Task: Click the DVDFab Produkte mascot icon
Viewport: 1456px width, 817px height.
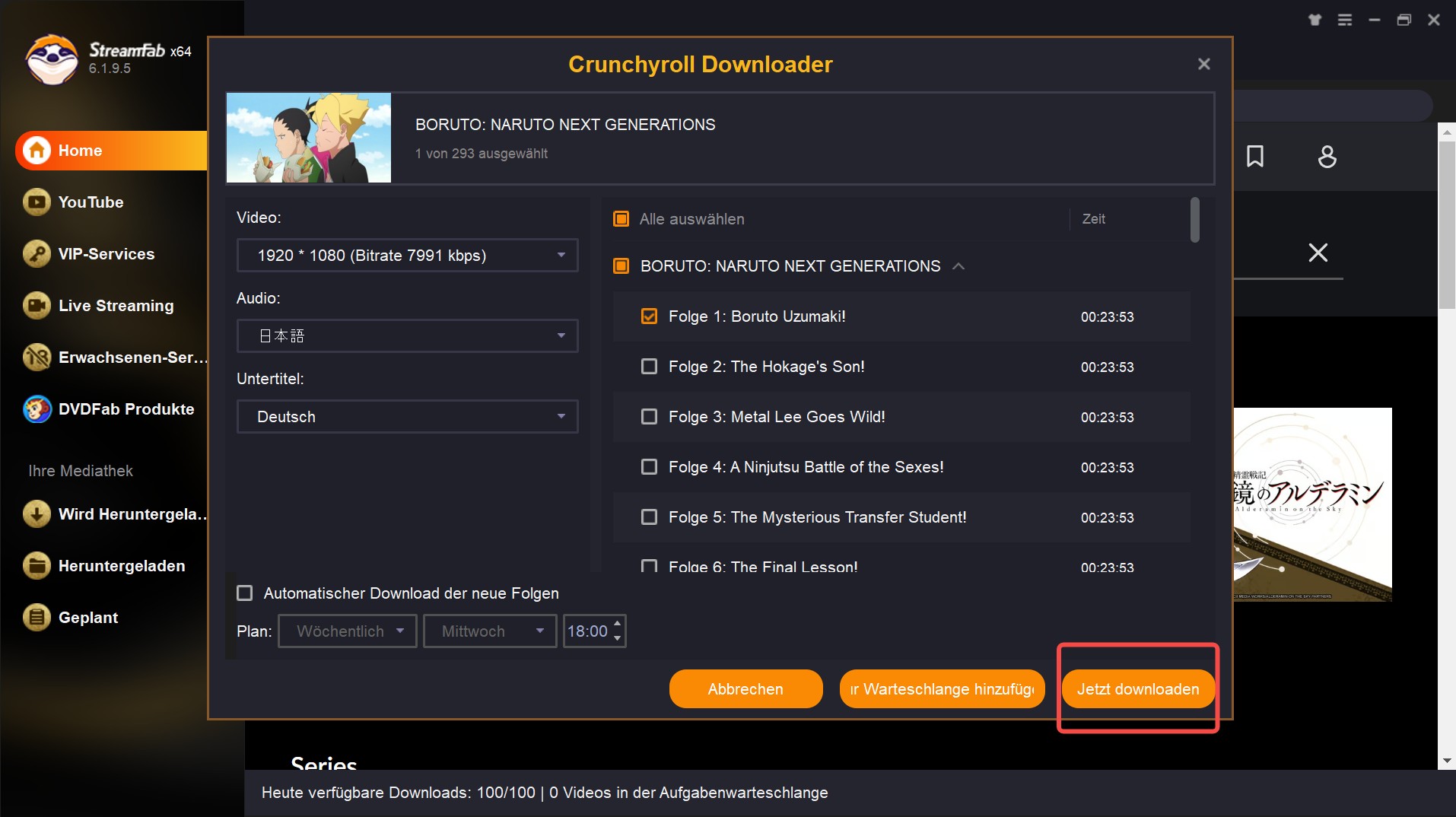Action: (37, 409)
